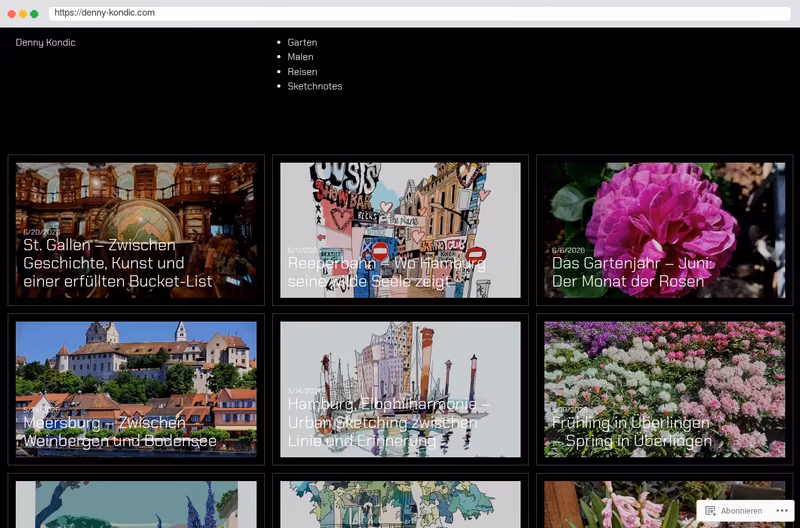Go to the Reisen category
This screenshot has height=528, width=800.
[302, 71]
